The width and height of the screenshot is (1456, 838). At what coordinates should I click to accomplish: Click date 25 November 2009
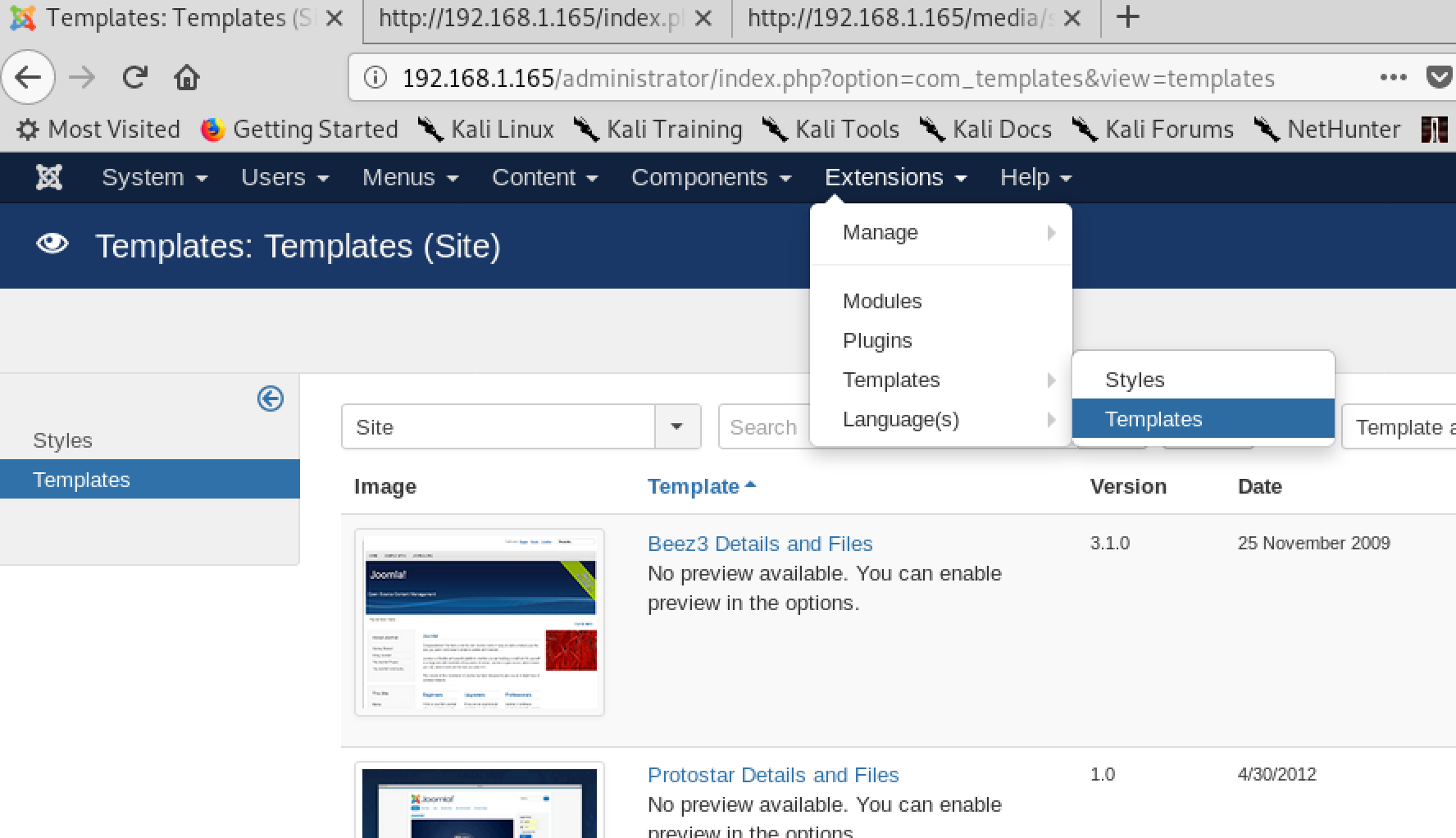[x=1314, y=543]
